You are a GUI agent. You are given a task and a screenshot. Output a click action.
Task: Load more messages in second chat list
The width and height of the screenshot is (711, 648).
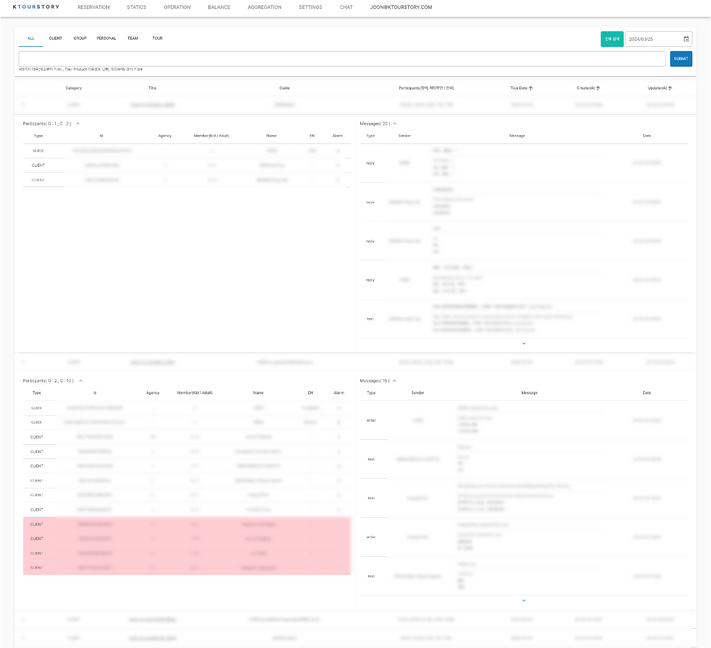[x=523, y=600]
